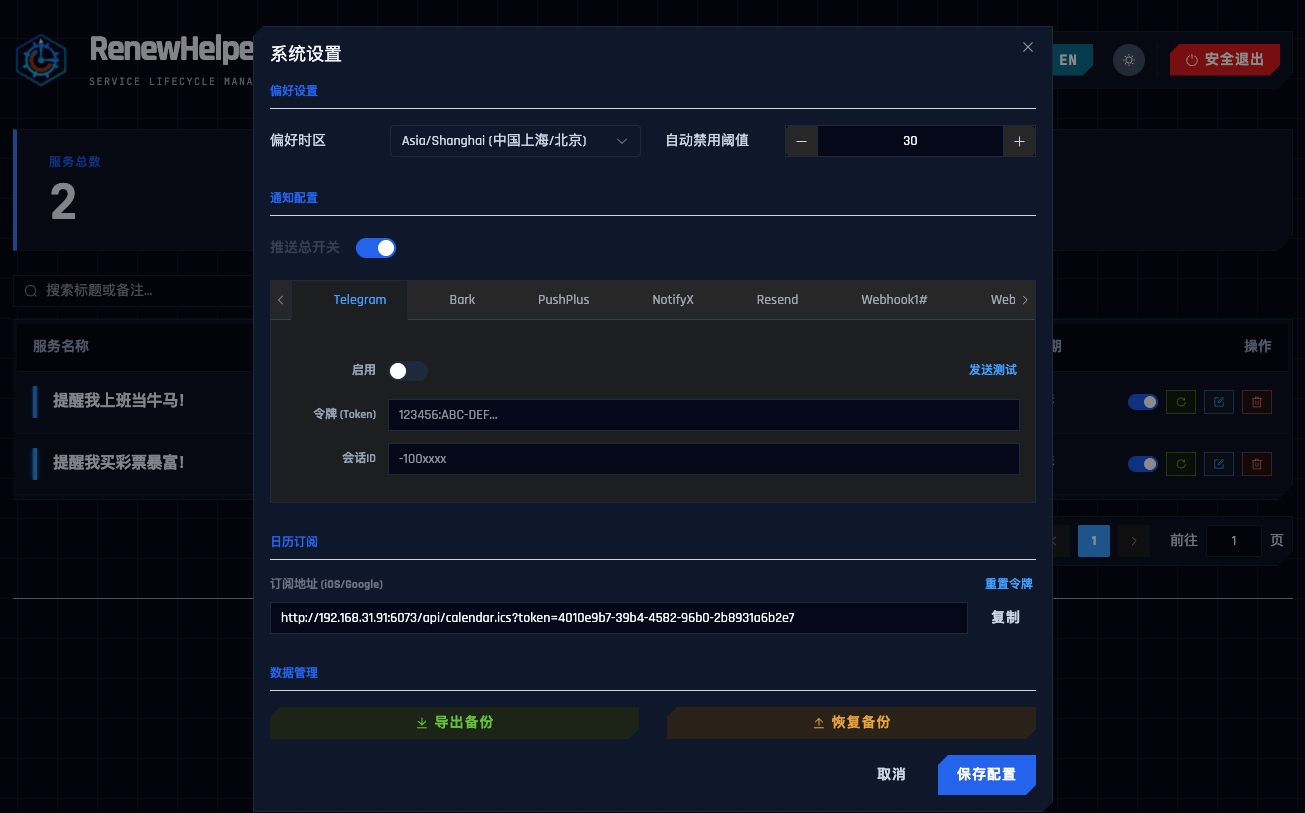Screen dimensions: 1305x813
Task: Delete the second service with the trash icon
Action: pyautogui.click(x=1257, y=464)
